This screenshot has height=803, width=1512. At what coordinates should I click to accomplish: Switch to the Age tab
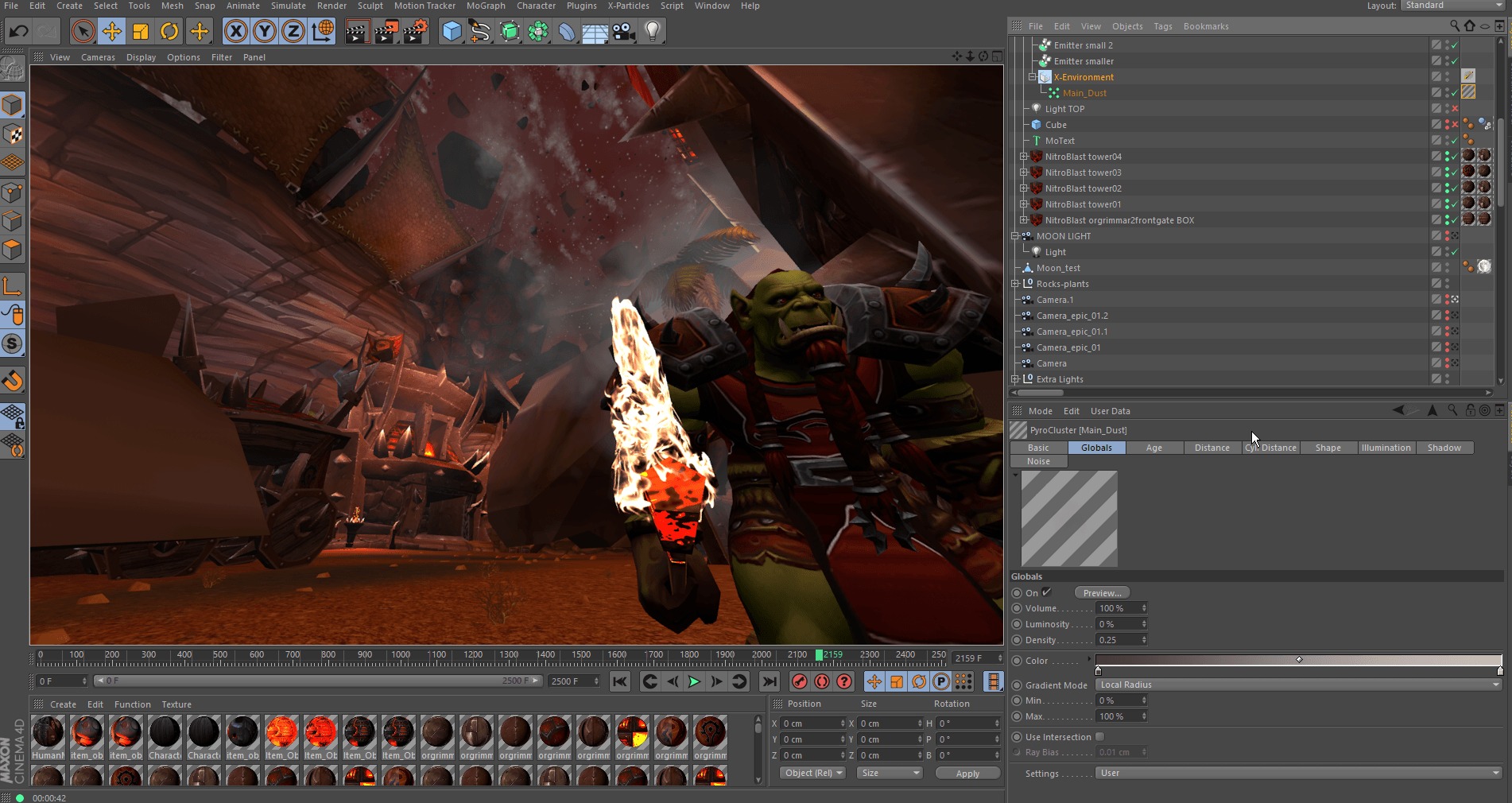pyautogui.click(x=1154, y=448)
